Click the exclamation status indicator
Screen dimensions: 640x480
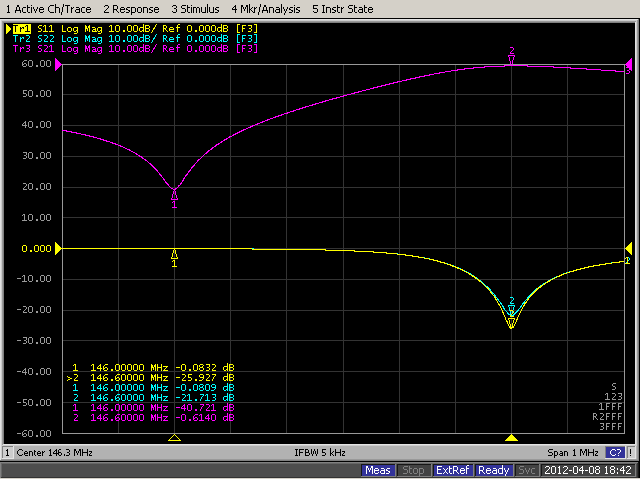631,453
